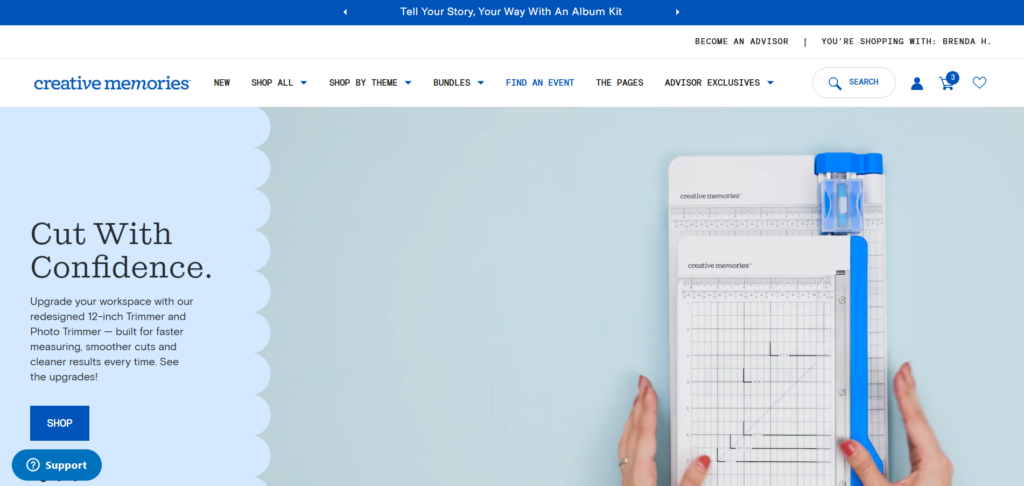Click the Become An Advisor link
The image size is (1024, 486).
point(741,42)
